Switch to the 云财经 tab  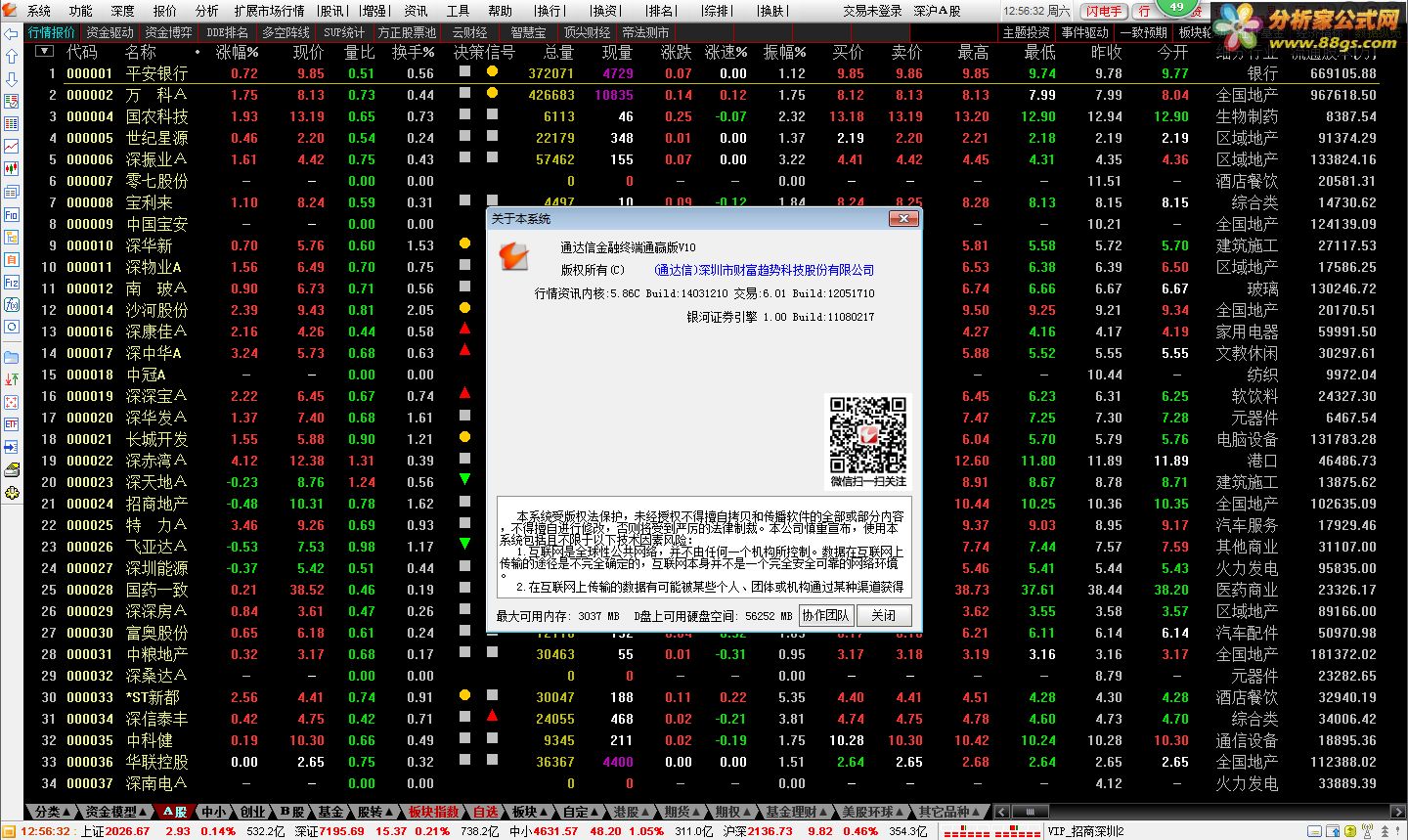tap(469, 32)
